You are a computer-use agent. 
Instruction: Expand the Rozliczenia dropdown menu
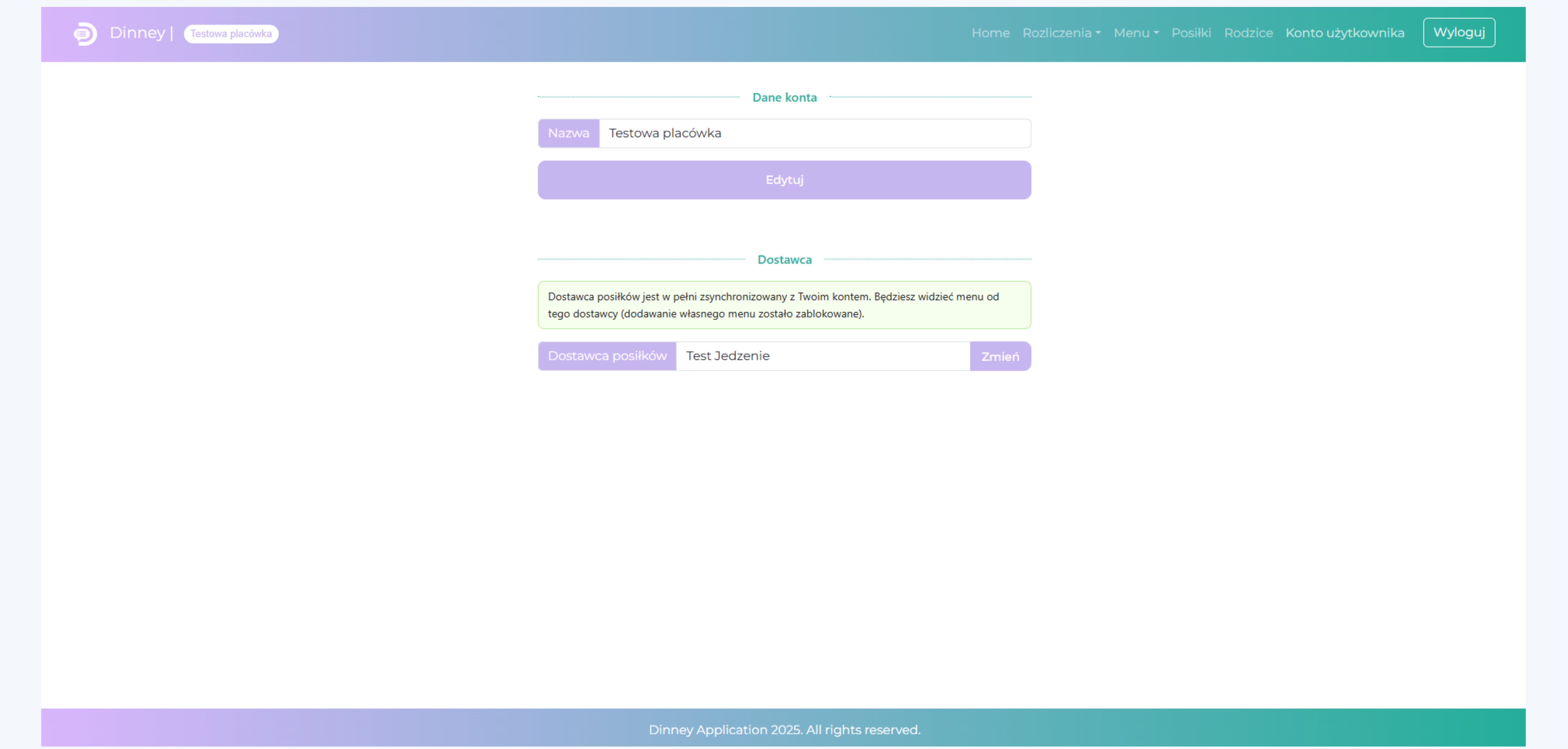tap(1061, 33)
